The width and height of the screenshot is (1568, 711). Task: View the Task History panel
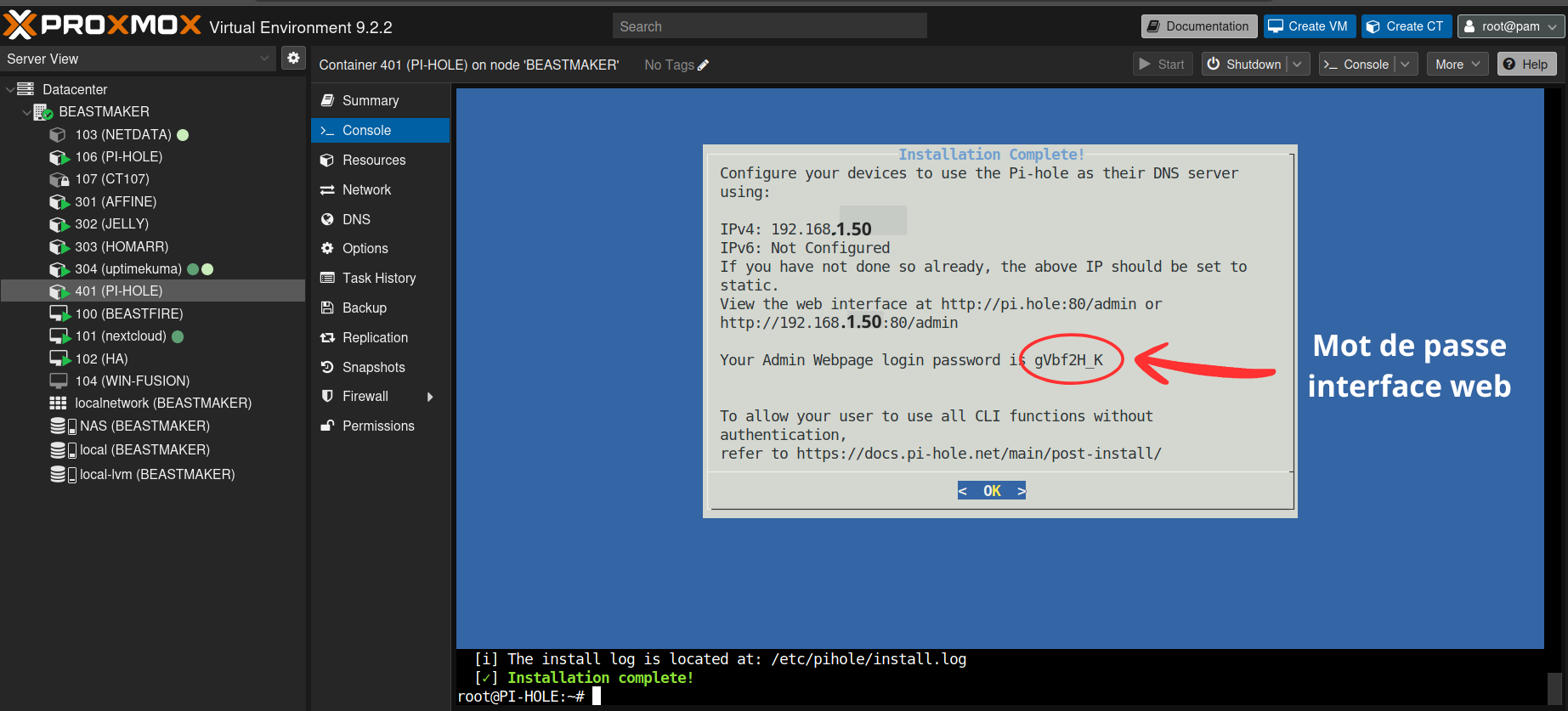[380, 278]
